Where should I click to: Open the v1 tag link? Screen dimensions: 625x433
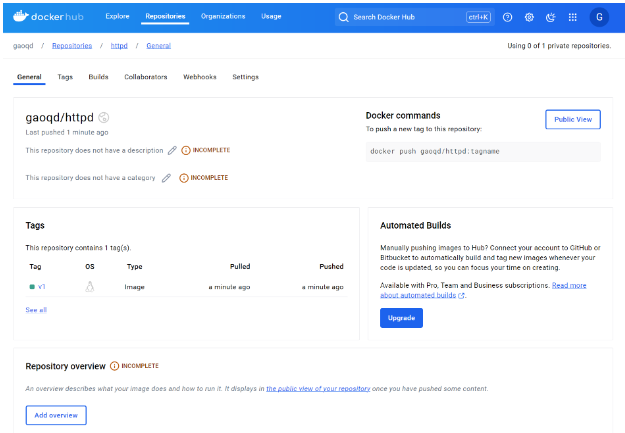(x=41, y=287)
